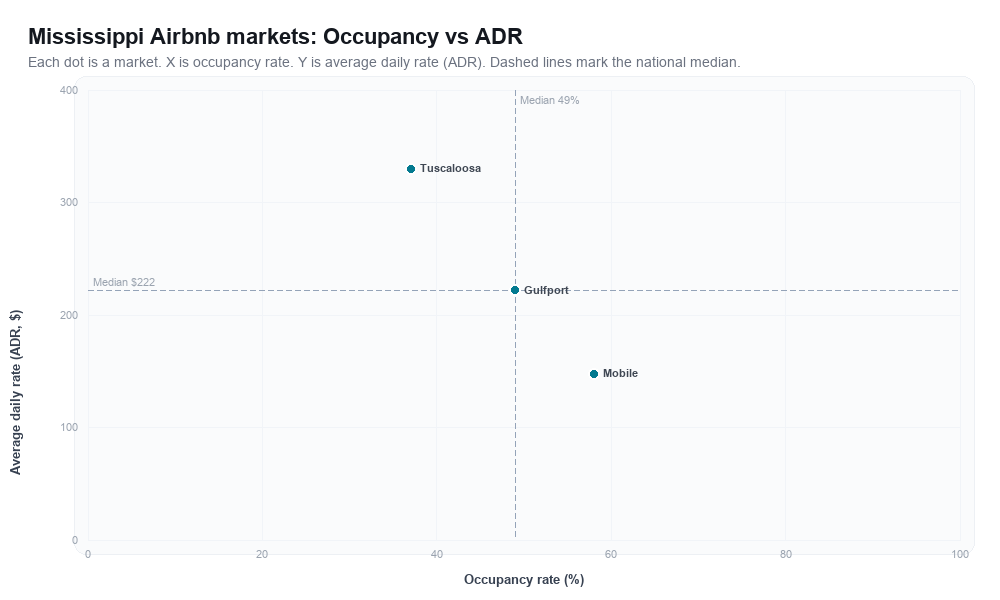This screenshot has height=600, width=1000.
Task: Click the x-axis tick label 60
Action: click(611, 555)
